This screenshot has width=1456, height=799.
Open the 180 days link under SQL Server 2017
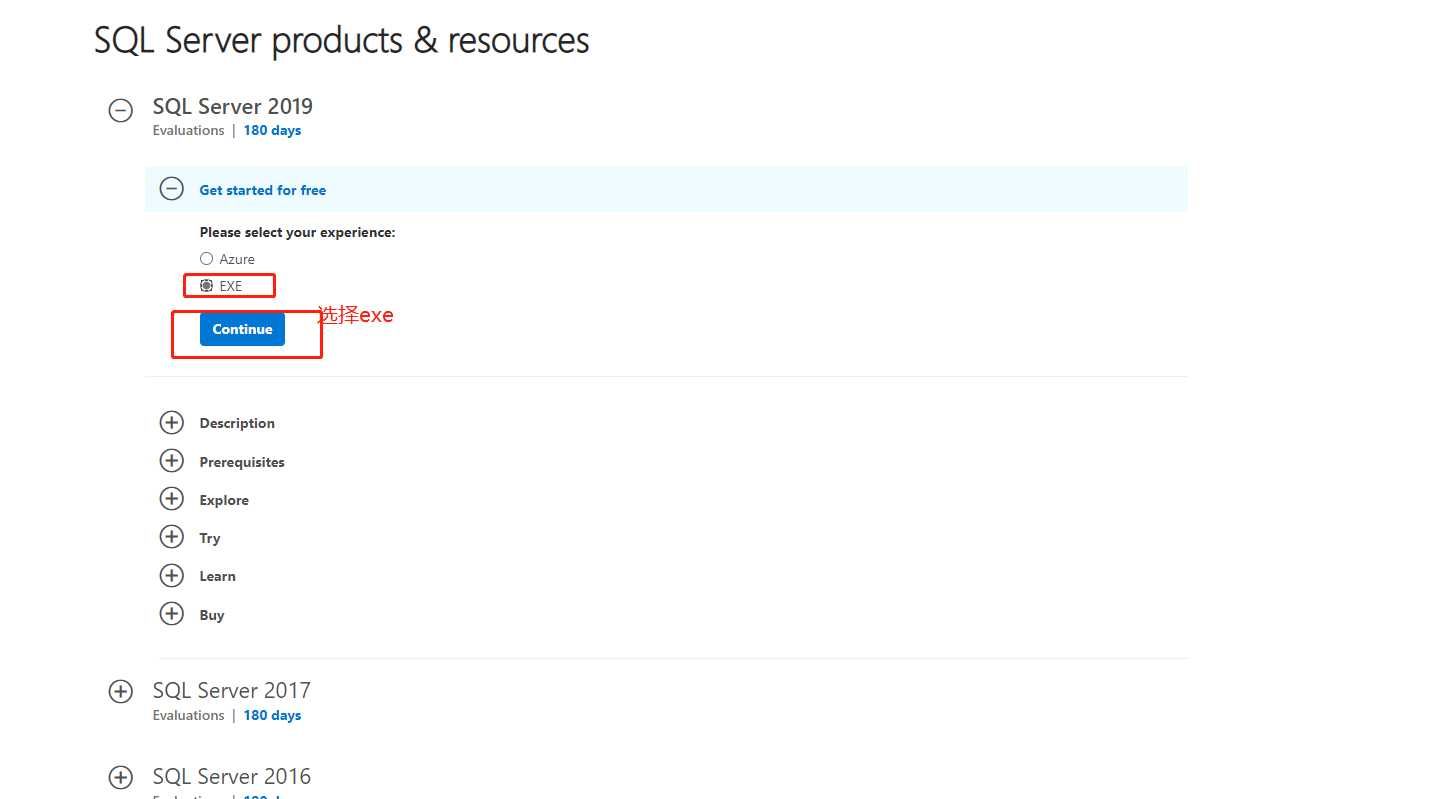(x=271, y=715)
